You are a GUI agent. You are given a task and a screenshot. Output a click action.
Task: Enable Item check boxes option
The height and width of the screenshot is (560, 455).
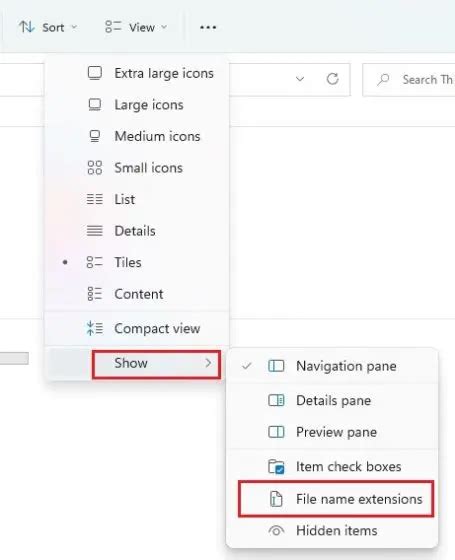point(332,466)
